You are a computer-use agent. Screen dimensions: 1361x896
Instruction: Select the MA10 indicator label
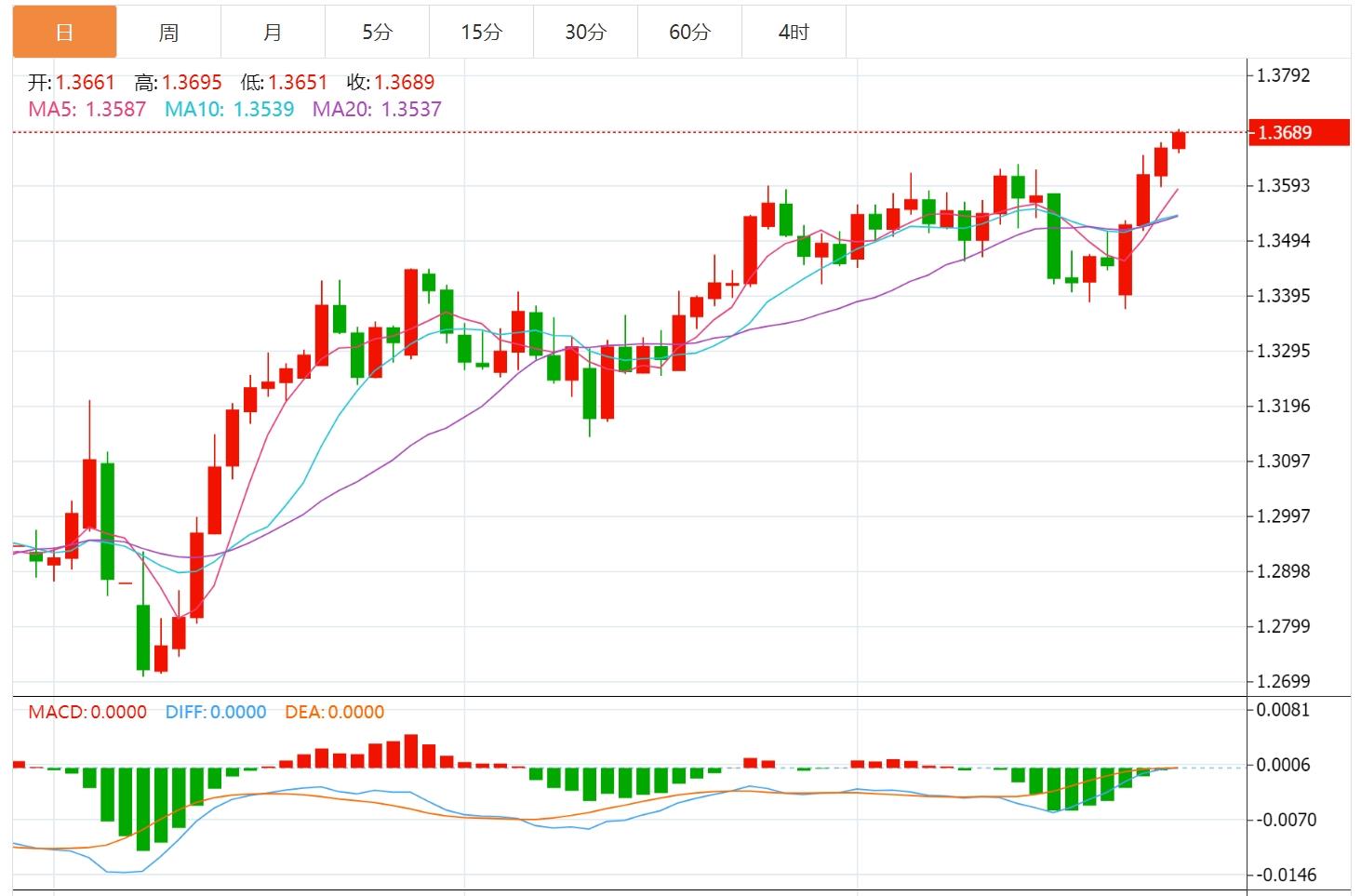tap(229, 109)
